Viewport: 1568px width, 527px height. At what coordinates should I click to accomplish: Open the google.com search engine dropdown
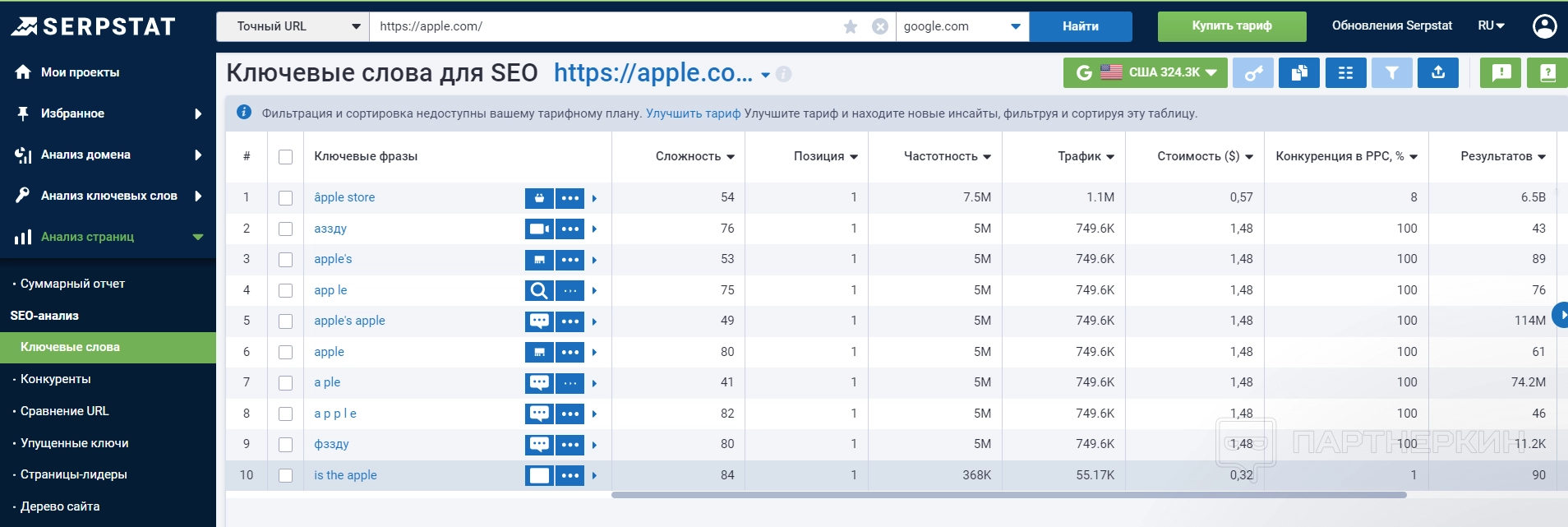tap(962, 26)
